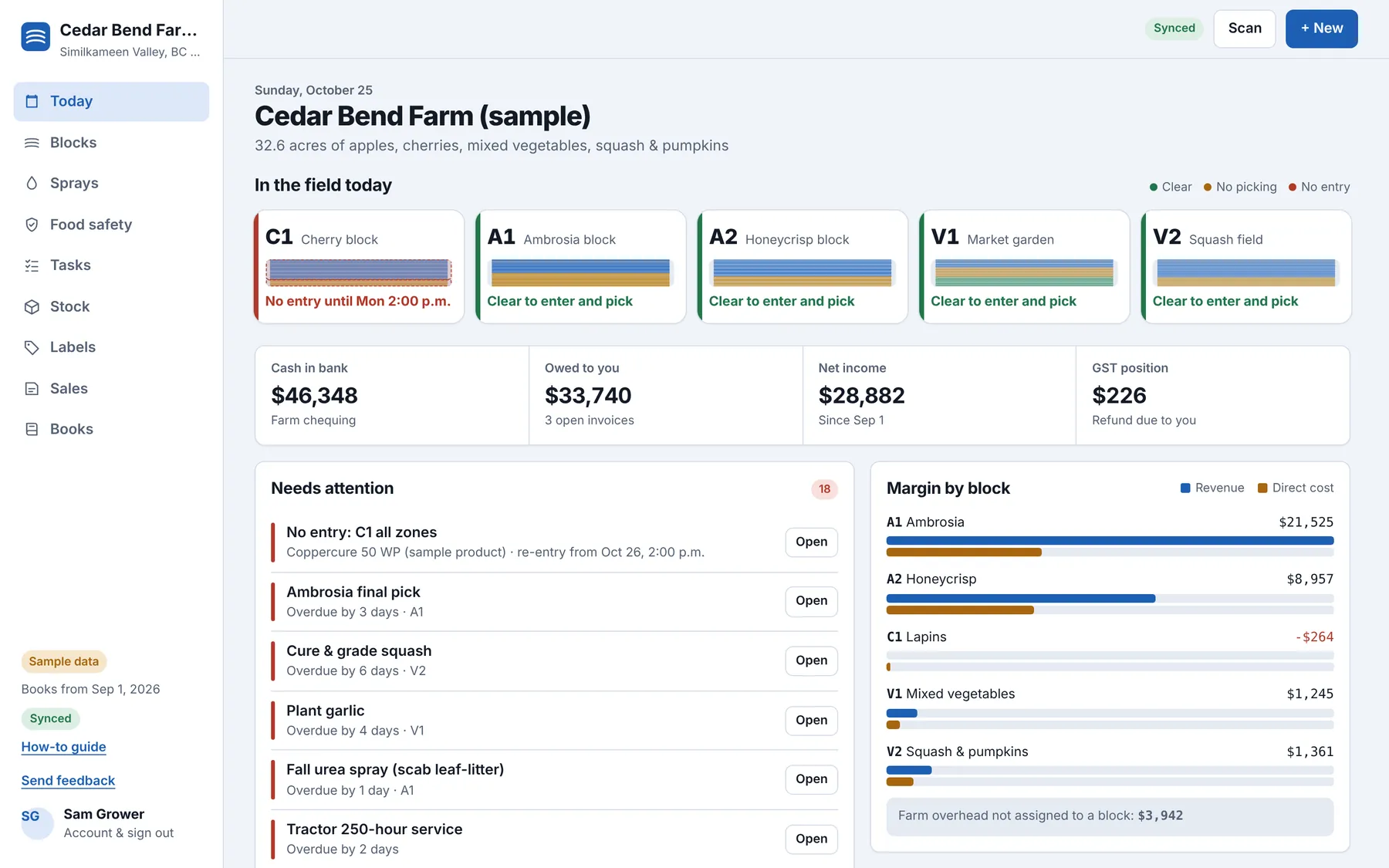
Task: Click the + New button
Action: [1322, 29]
